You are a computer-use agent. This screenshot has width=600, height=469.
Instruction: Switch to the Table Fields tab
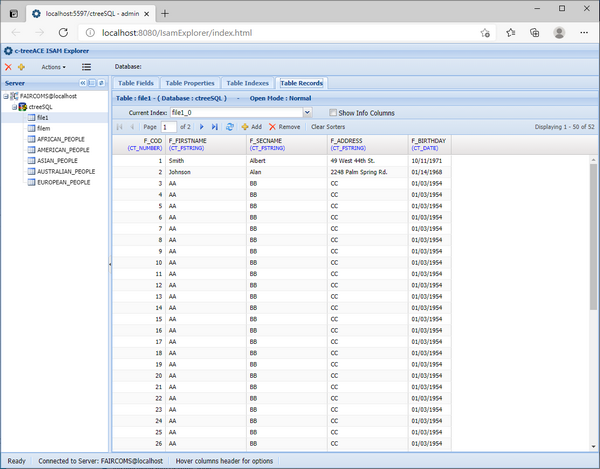(x=136, y=83)
